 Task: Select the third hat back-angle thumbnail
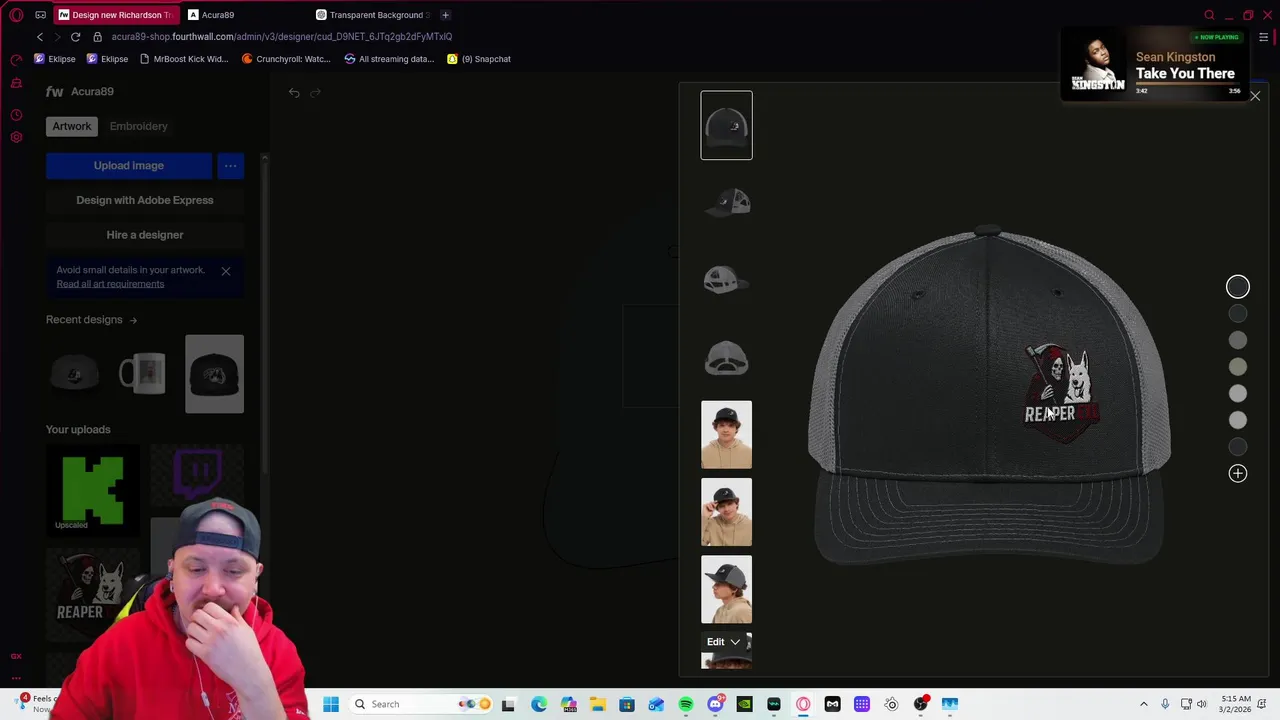[726, 280]
